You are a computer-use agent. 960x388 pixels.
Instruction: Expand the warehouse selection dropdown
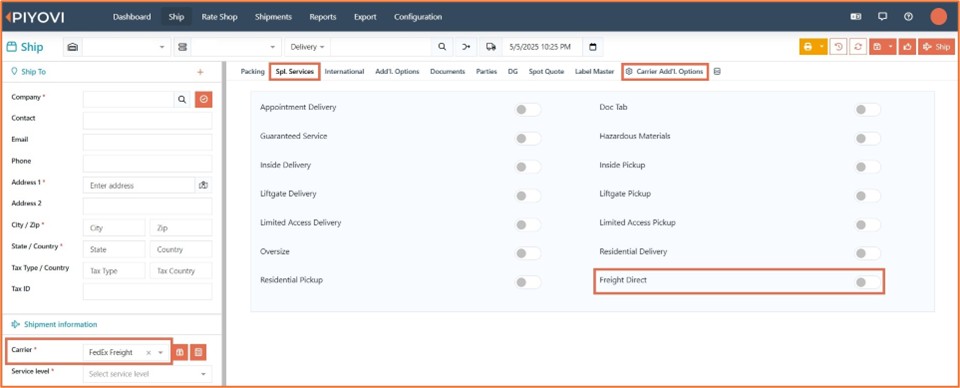coord(162,47)
